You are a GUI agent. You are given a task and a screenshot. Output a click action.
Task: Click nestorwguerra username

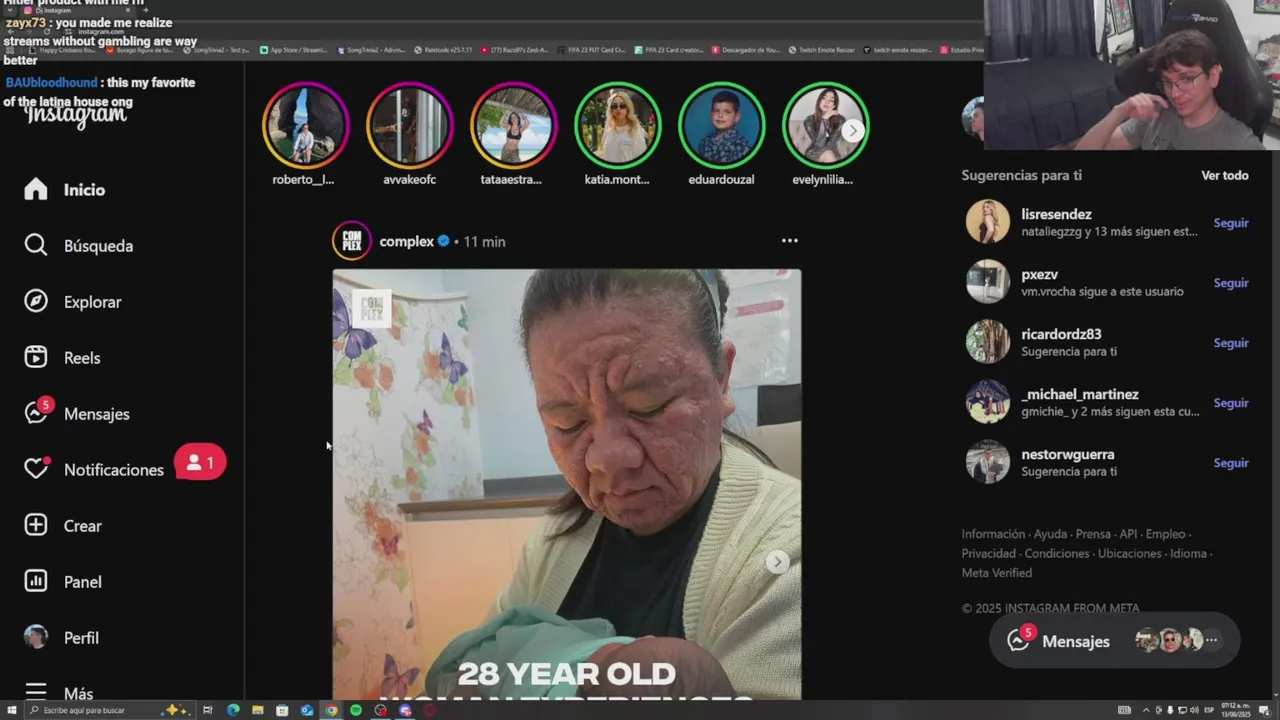(x=1068, y=454)
